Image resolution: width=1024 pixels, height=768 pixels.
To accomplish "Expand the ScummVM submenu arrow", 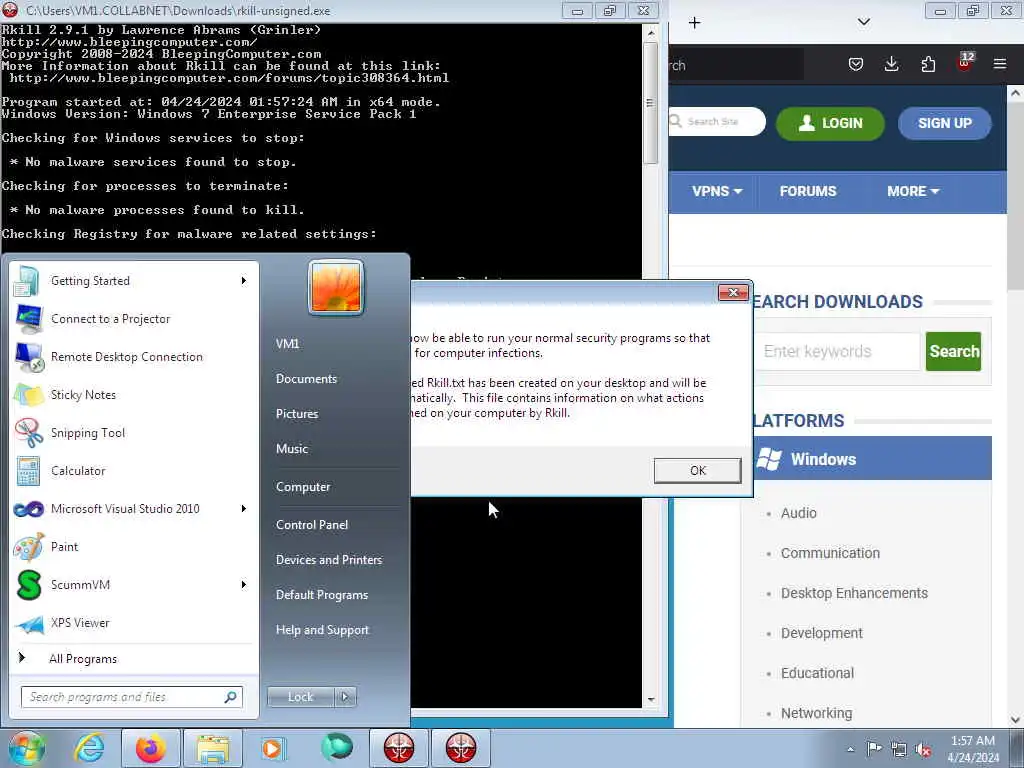I will click(244, 584).
